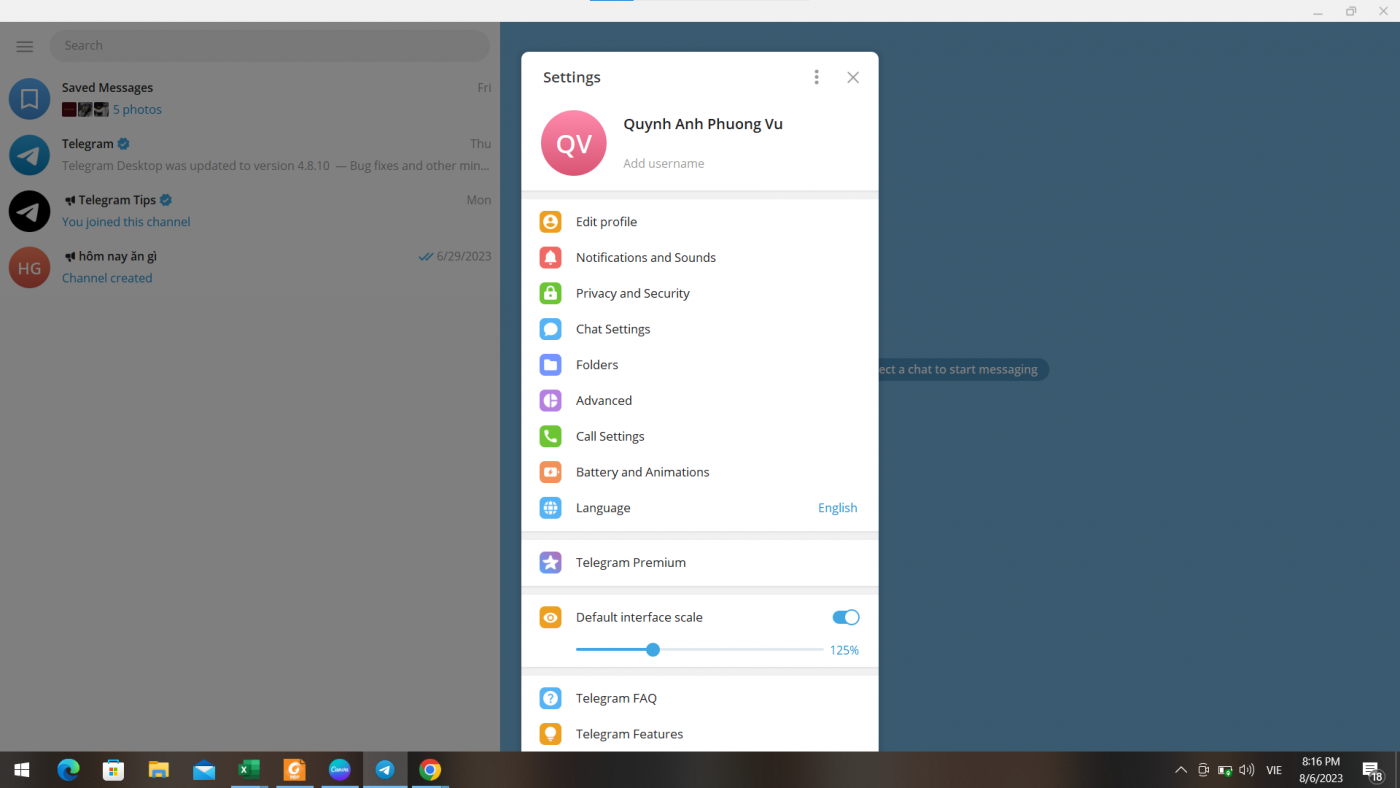
Task: Click the Advanced settings icon
Action: click(x=550, y=400)
